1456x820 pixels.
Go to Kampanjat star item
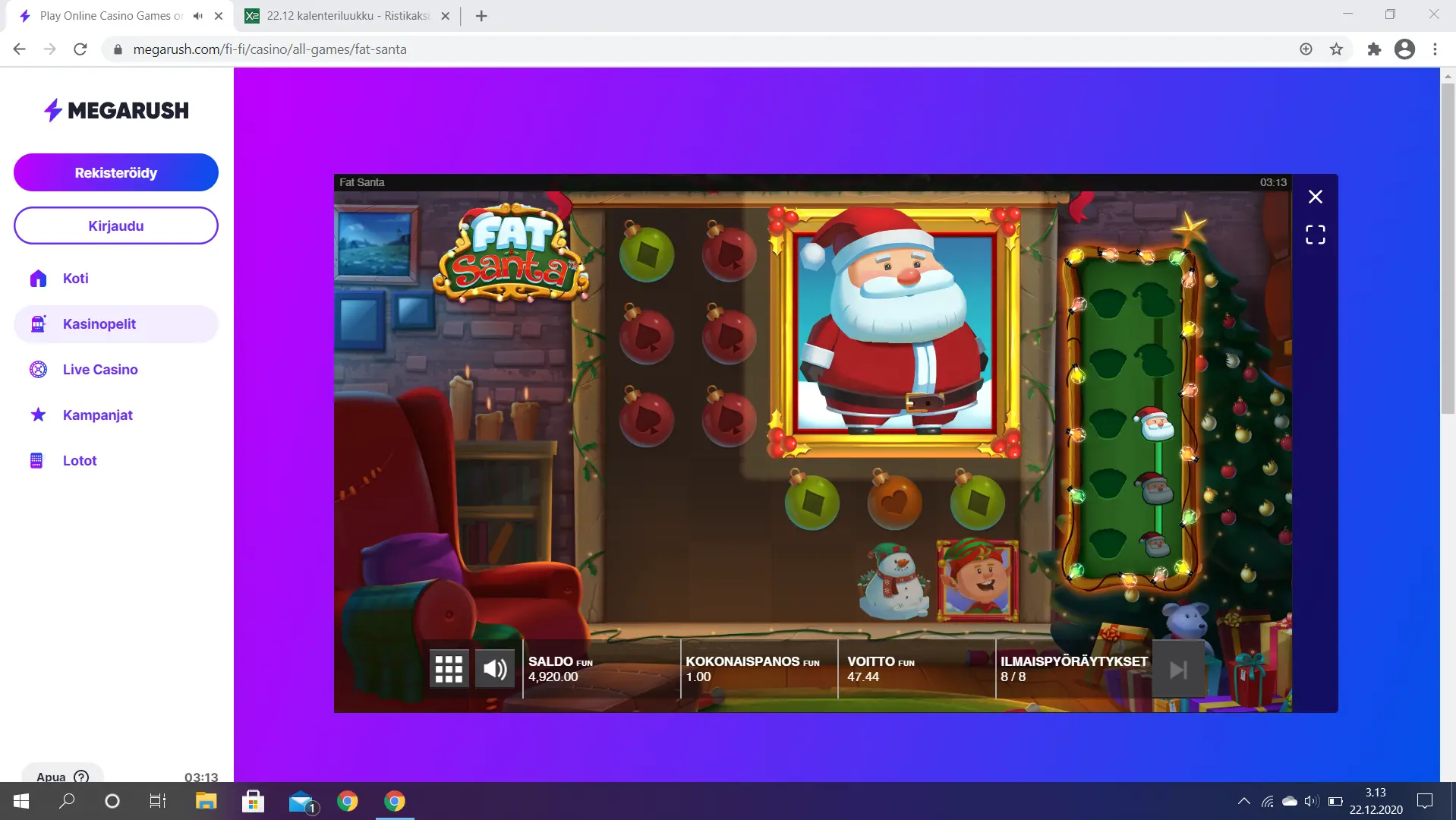[x=97, y=415]
